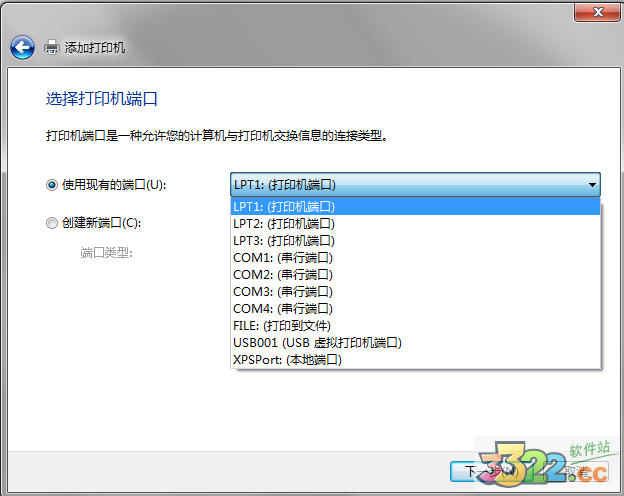The width and height of the screenshot is (624, 496).
Task: Select FILE: (打印到文件) port
Action: coord(415,326)
